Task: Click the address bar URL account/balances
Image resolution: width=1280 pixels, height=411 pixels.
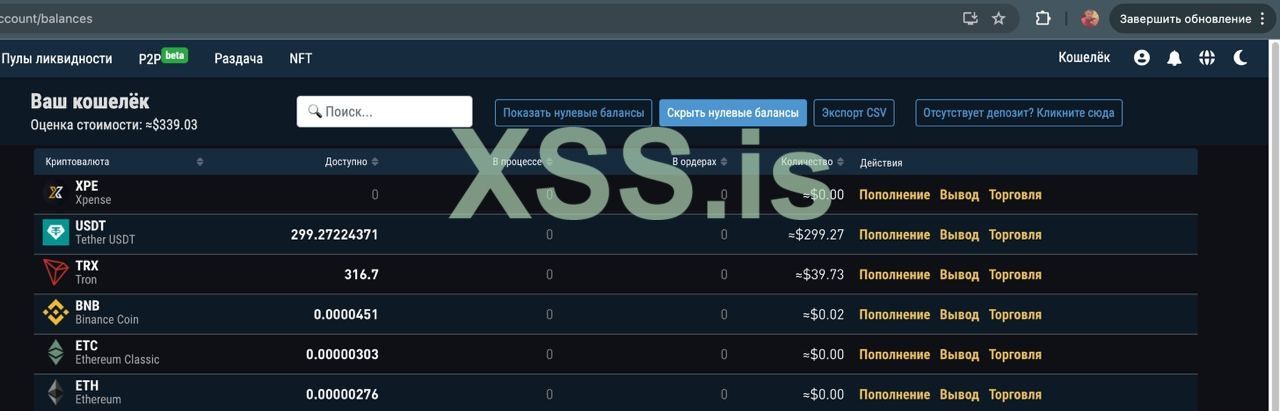Action: point(46,18)
